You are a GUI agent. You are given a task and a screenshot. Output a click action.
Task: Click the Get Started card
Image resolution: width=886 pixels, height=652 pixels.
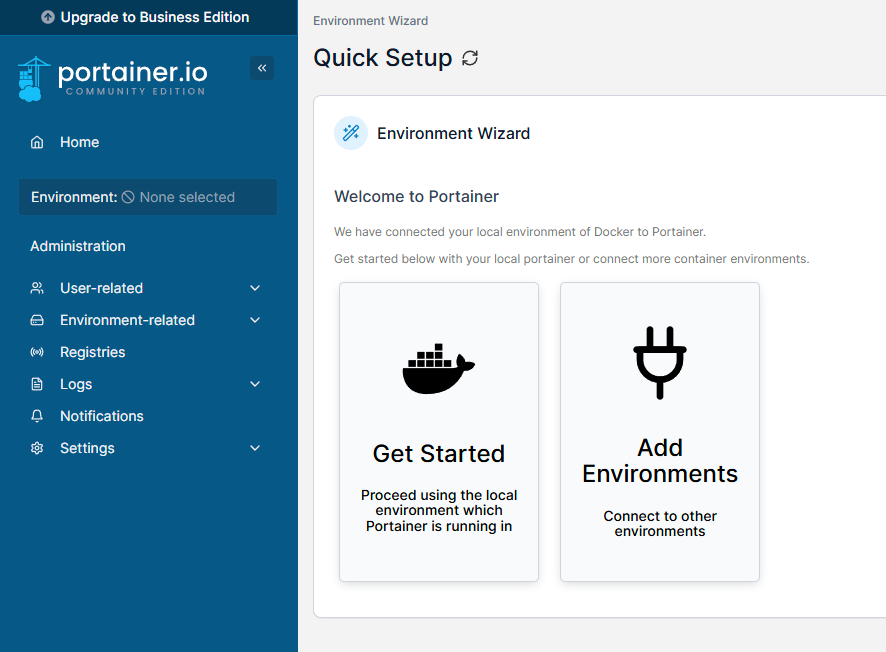[438, 431]
